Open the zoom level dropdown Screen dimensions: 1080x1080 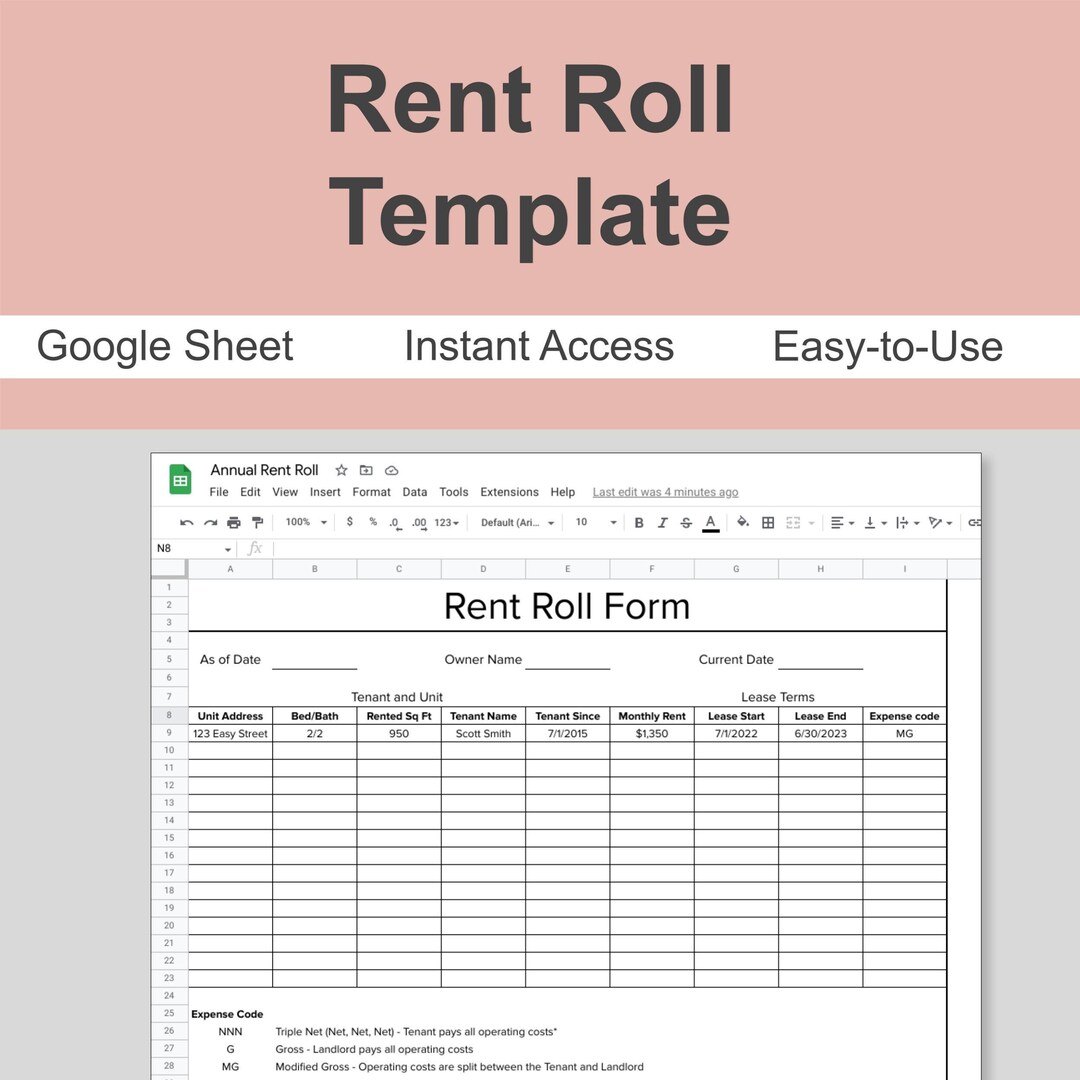point(303,522)
